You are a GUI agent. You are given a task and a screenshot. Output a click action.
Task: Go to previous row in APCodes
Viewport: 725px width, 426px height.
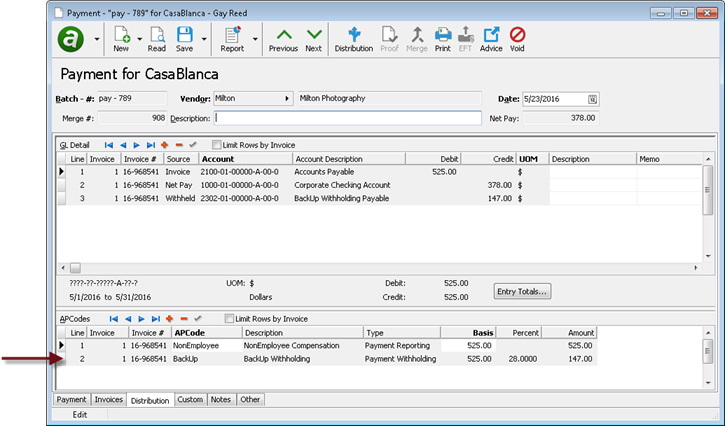[x=128, y=319]
